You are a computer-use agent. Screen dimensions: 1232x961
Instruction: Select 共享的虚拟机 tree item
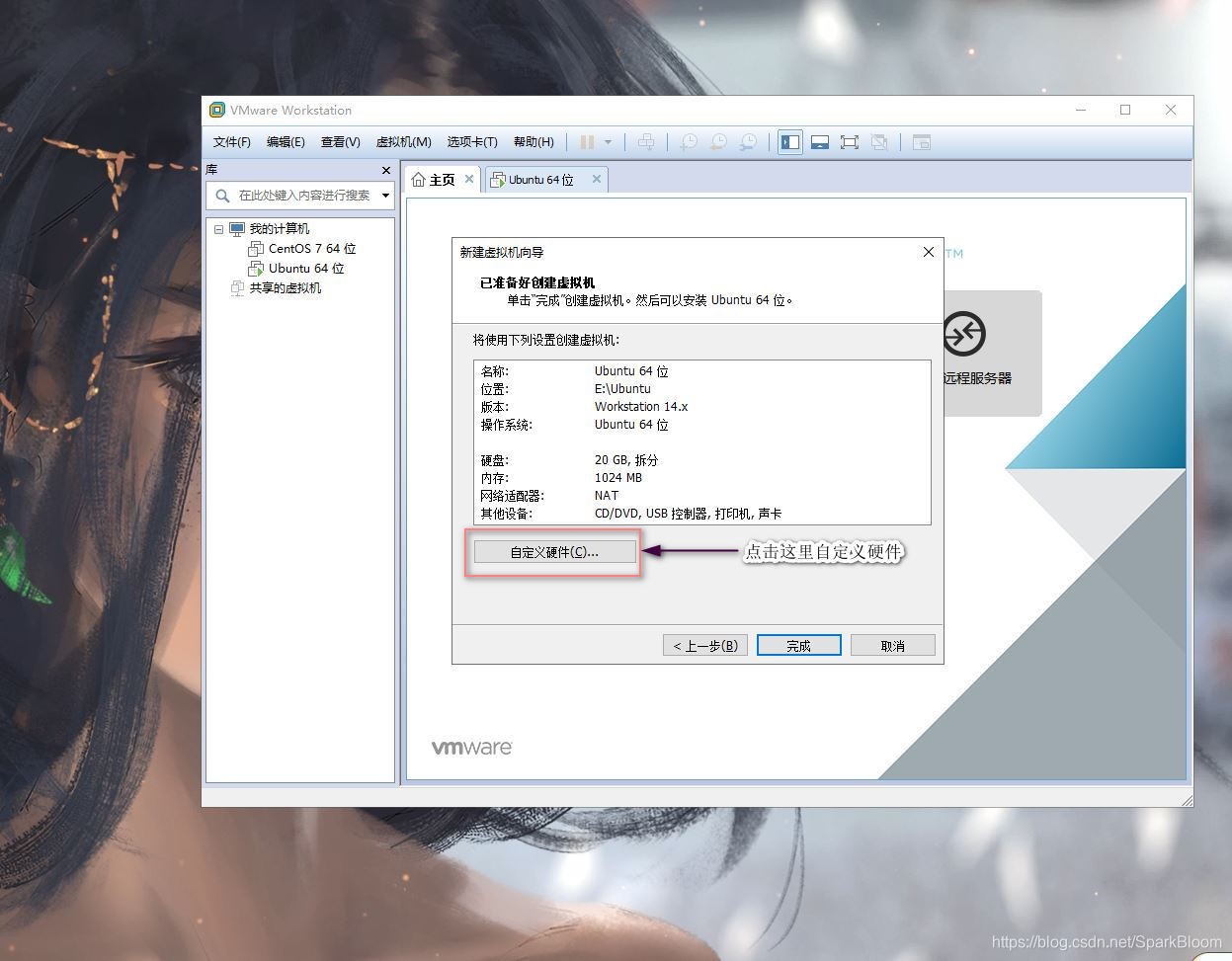coord(285,288)
